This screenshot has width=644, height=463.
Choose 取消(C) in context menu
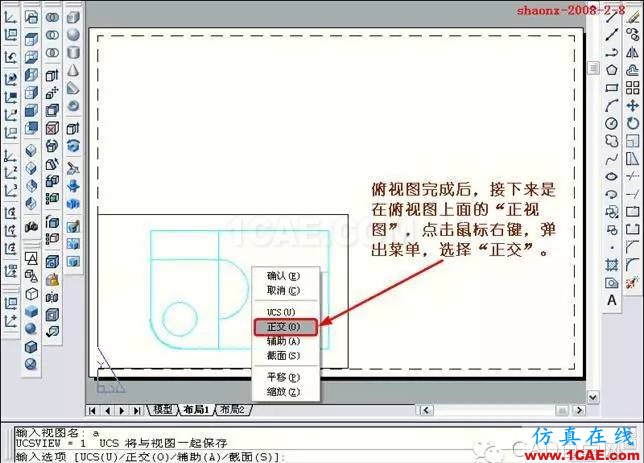coord(284,290)
